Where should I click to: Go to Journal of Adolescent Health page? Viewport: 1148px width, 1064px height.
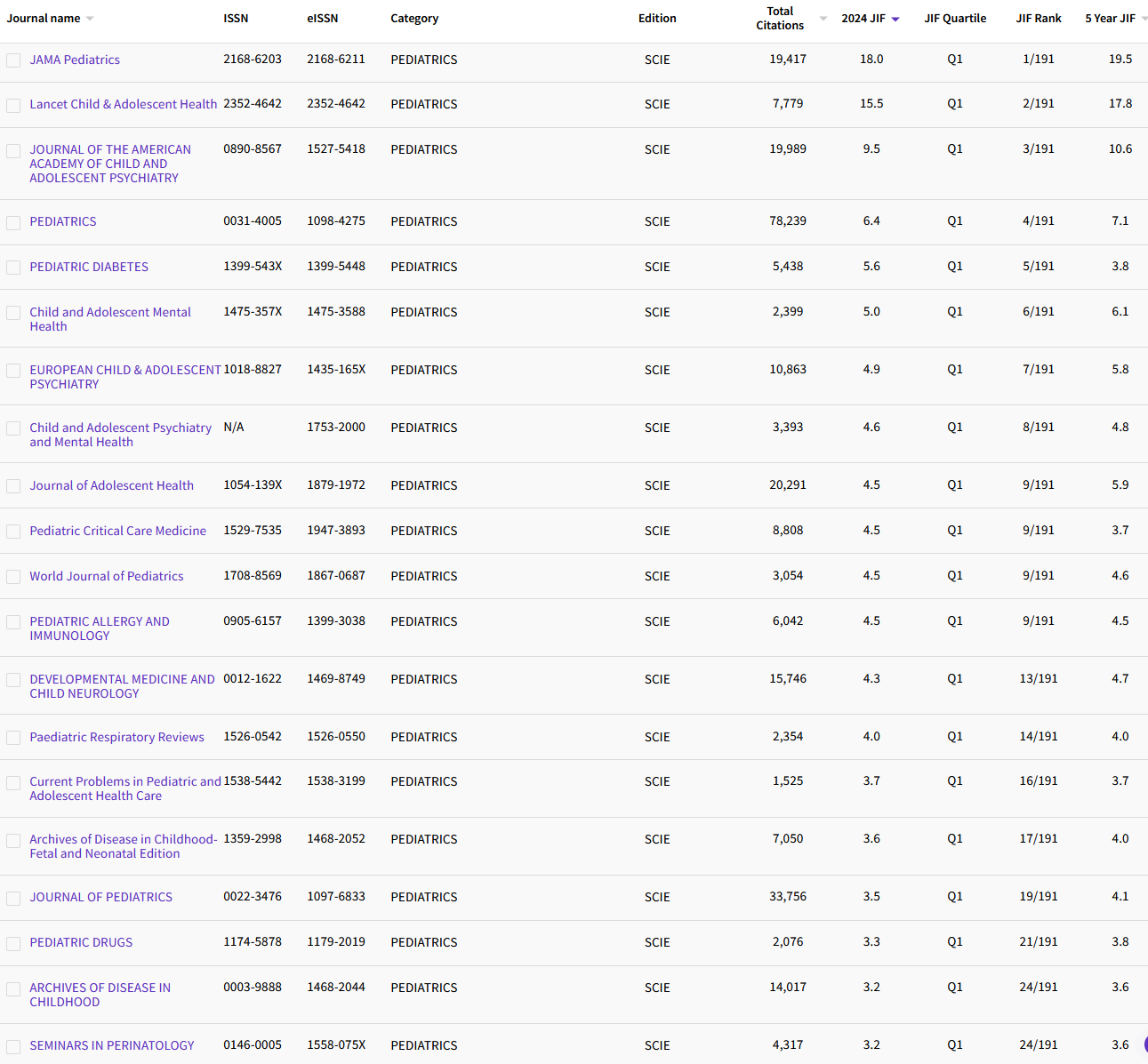click(x=111, y=485)
